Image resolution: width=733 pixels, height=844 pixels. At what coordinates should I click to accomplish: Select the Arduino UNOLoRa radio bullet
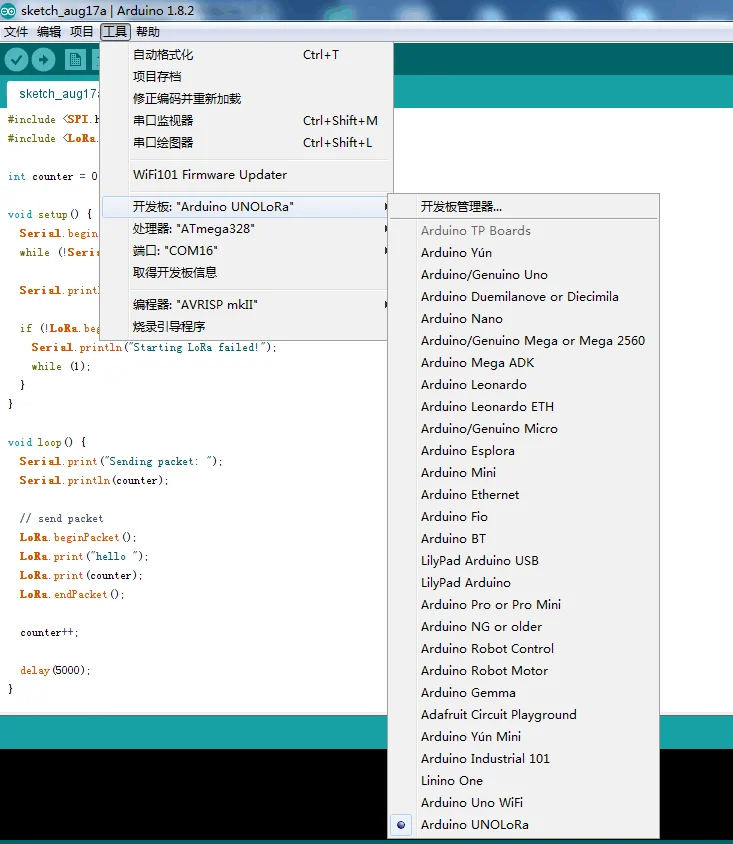pos(401,825)
